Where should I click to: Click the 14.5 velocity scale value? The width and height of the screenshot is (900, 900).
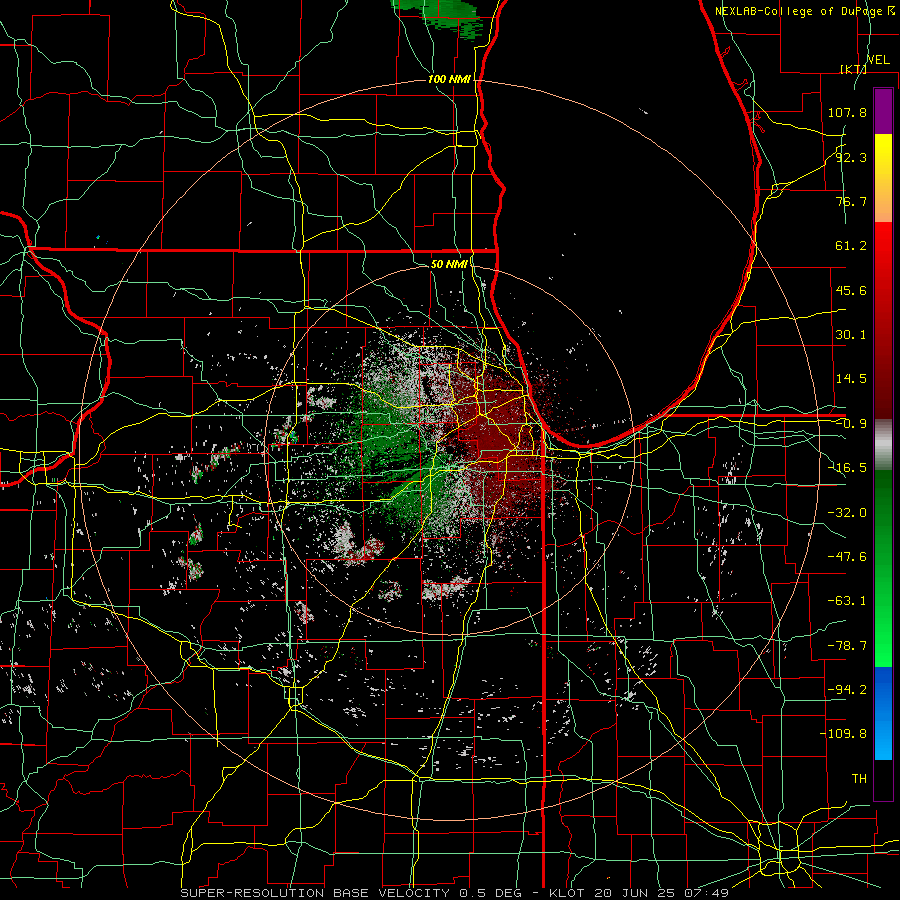(x=851, y=379)
